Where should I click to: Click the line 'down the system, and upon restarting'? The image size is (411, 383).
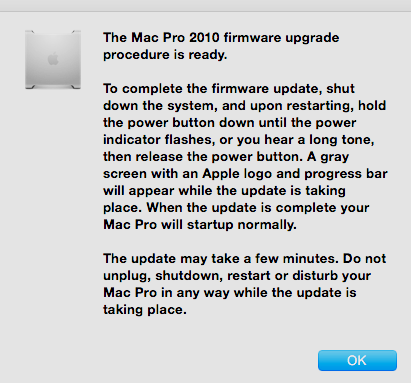244,106
